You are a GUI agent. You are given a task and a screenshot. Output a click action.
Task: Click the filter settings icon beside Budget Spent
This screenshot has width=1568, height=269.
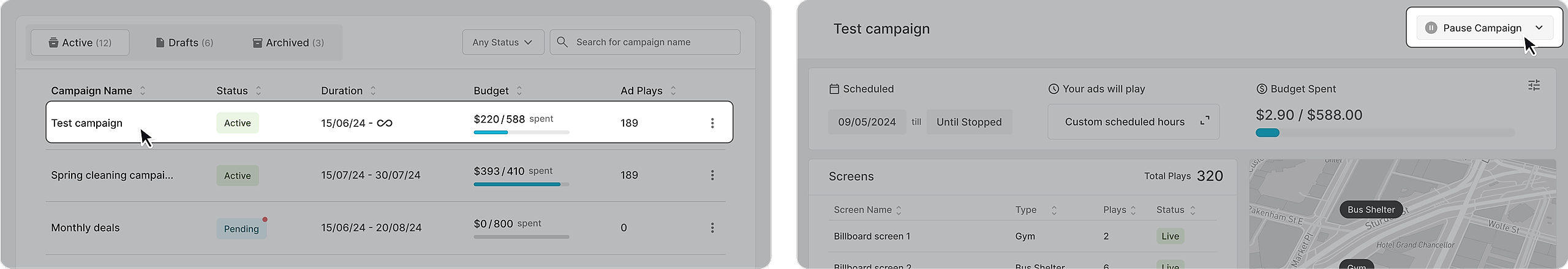1534,86
